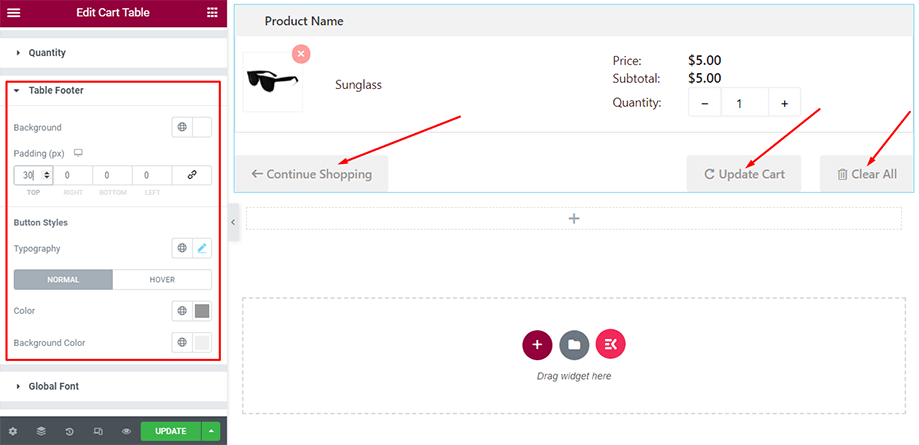Toggle Preview Changes eye icon
Viewport: 919px width, 445px height.
tap(127, 431)
